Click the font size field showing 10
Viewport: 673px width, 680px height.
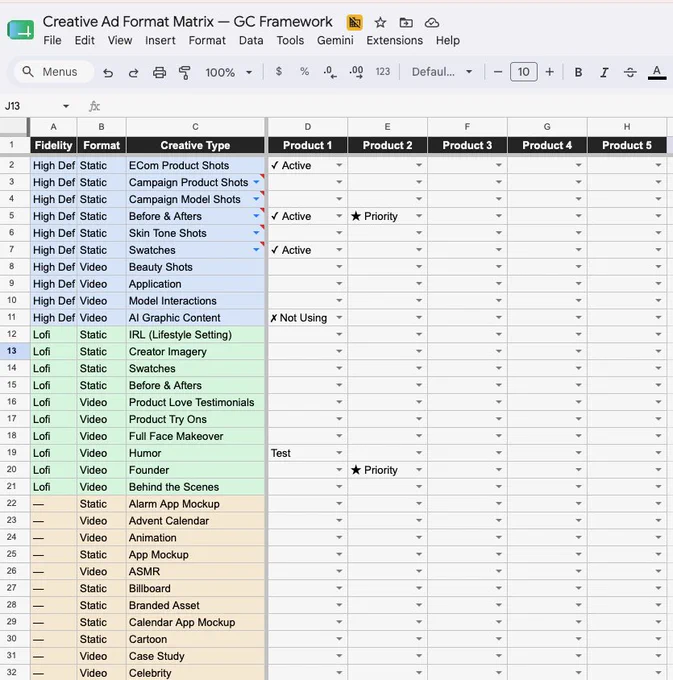(x=523, y=72)
